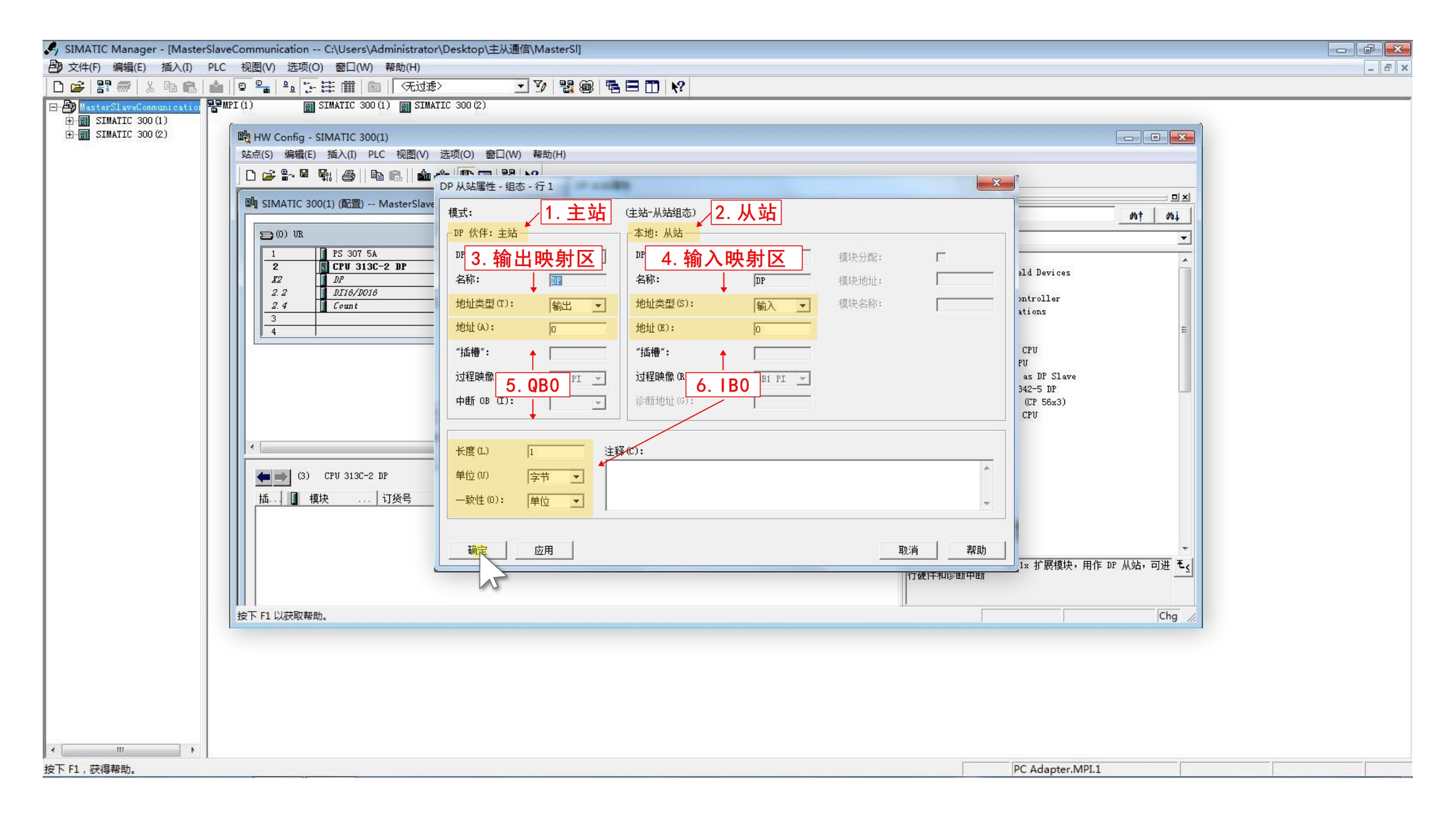
Task: Click the 取消 button
Action: pos(908,551)
